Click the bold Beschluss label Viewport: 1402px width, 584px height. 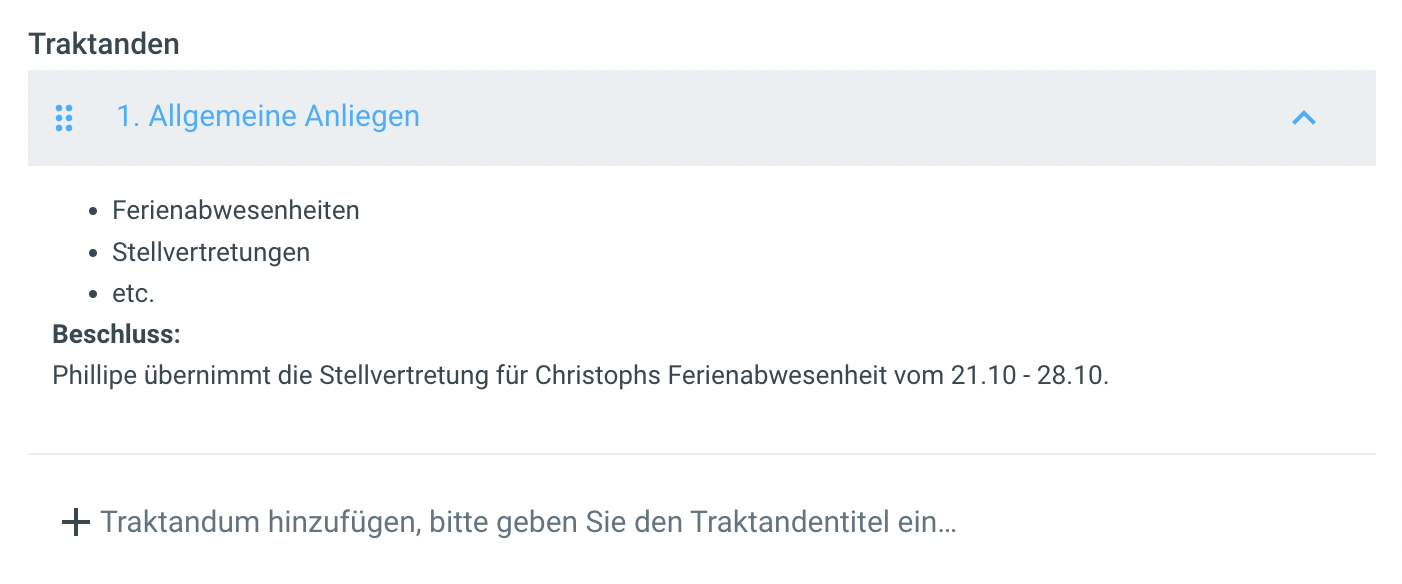[x=116, y=334]
